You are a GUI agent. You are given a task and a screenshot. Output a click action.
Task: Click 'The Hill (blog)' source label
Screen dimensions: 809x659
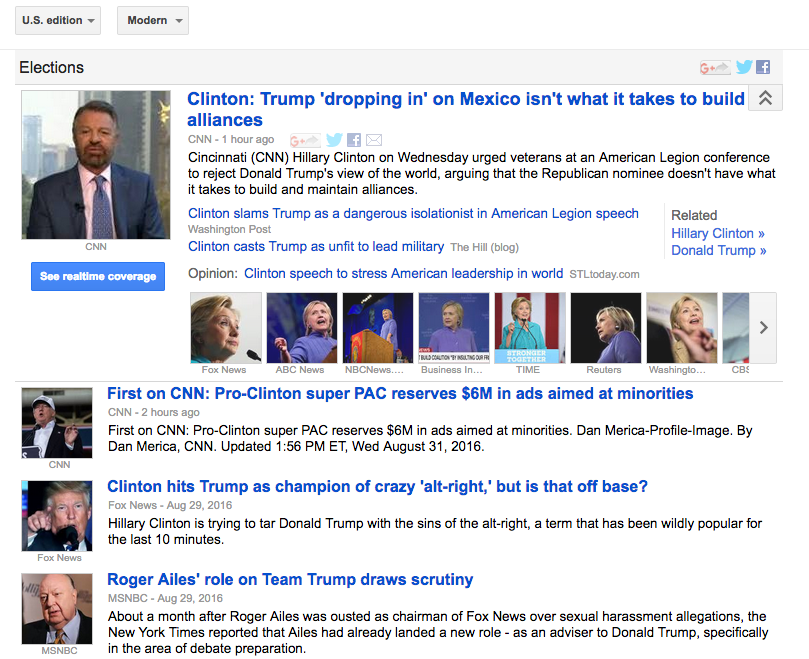point(484,248)
